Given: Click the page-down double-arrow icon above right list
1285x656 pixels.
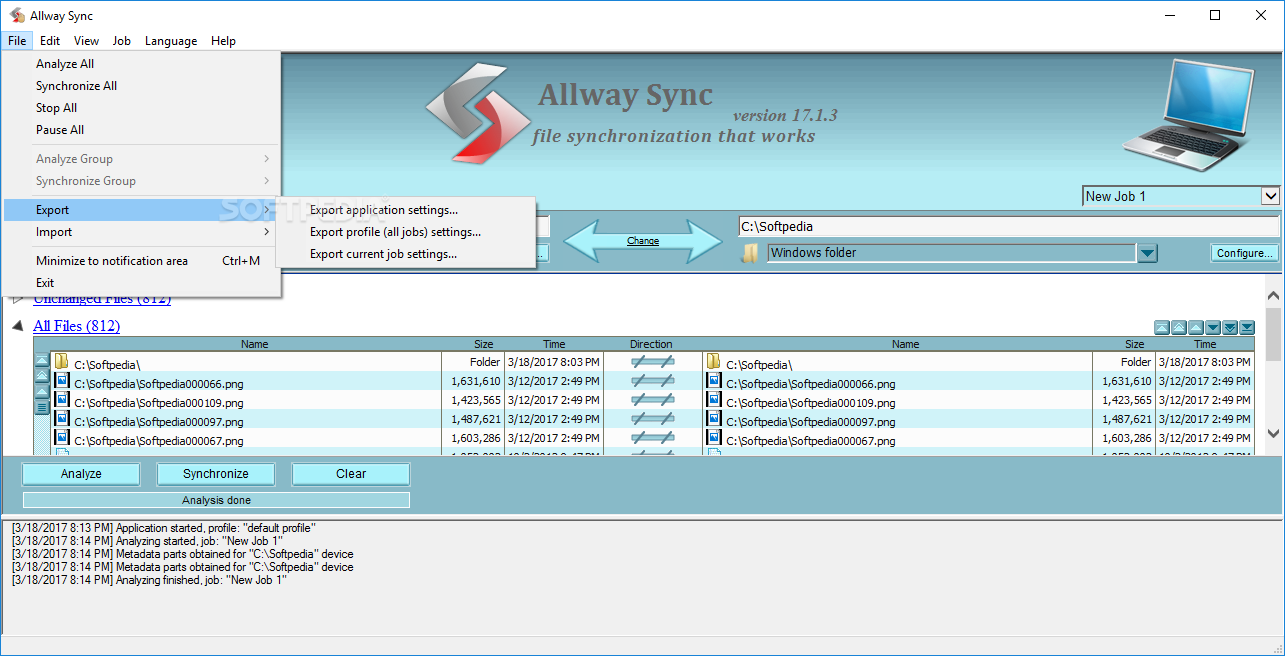Looking at the screenshot, I should pos(1230,327).
